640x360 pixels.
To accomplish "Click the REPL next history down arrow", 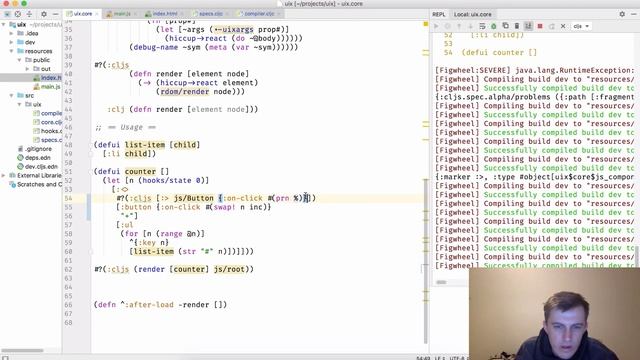I will 471,26.
